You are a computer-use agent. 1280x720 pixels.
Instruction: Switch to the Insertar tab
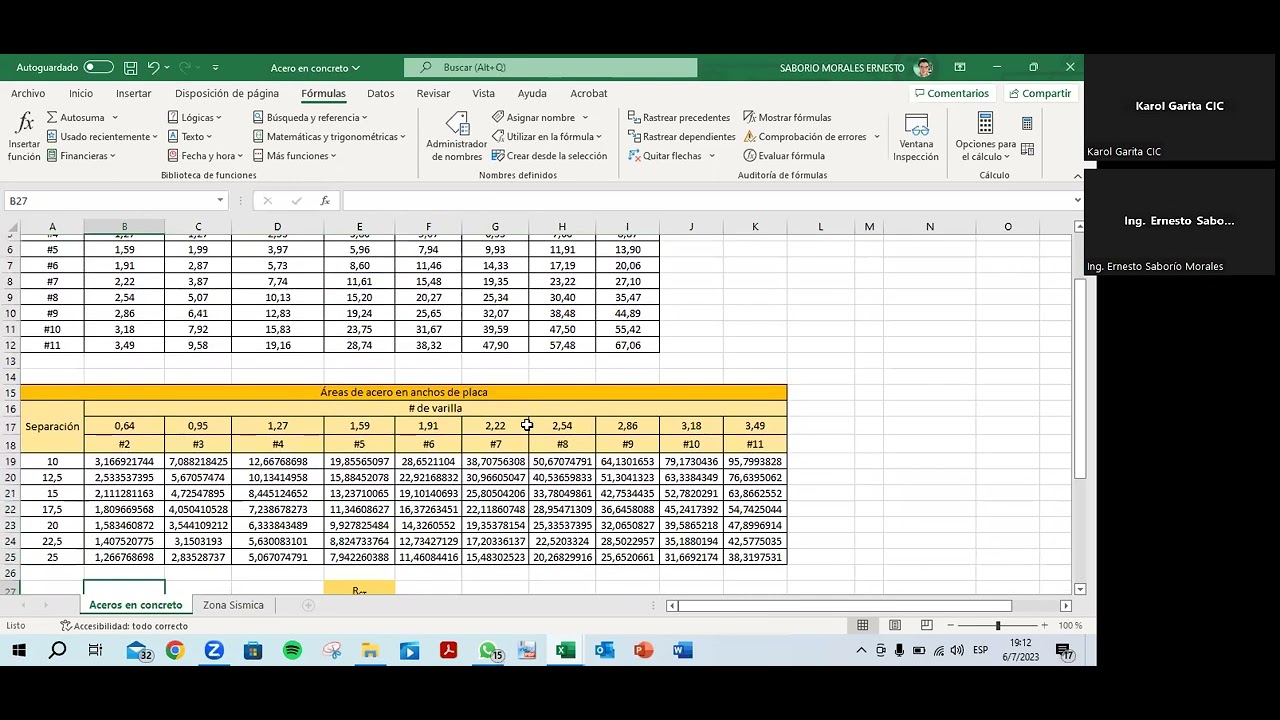click(x=133, y=93)
